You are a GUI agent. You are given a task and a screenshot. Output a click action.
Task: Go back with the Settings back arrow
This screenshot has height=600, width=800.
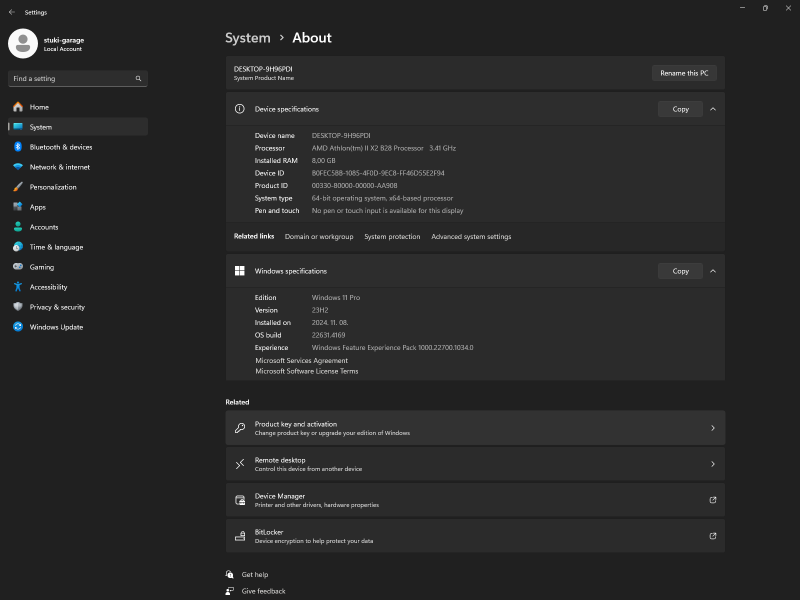click(x=12, y=12)
